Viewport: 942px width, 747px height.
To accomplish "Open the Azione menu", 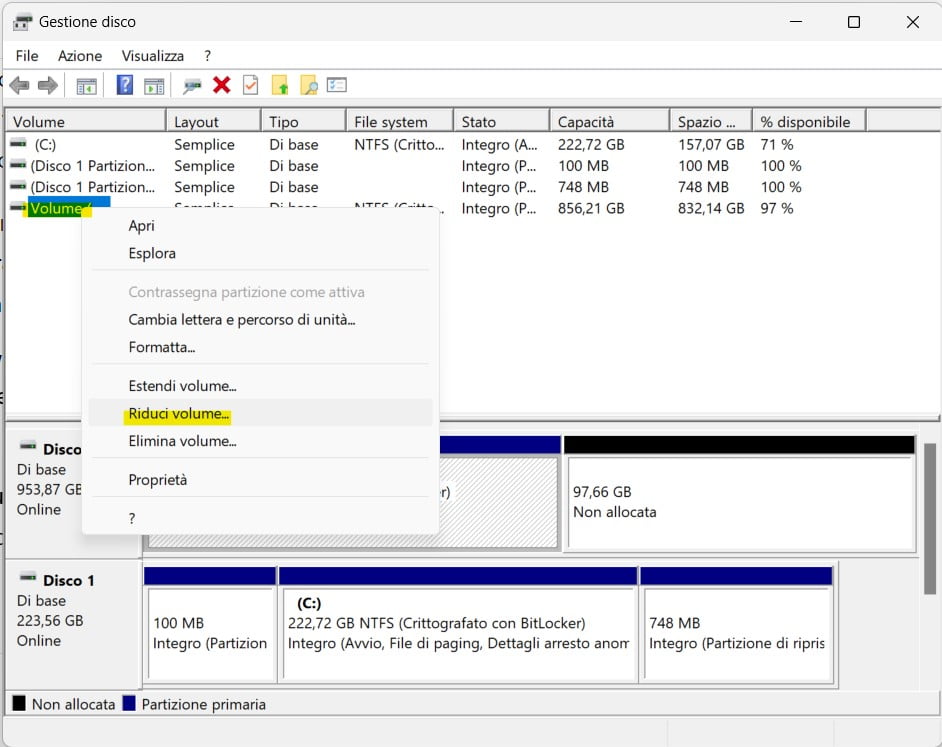I will tap(80, 56).
